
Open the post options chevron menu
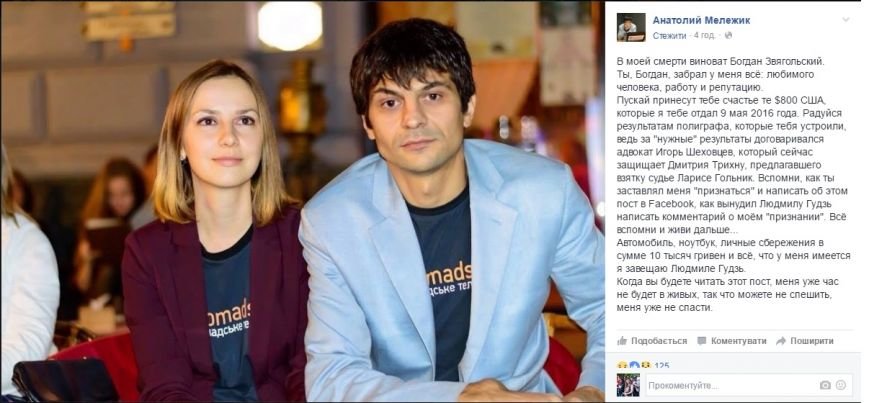[845, 20]
